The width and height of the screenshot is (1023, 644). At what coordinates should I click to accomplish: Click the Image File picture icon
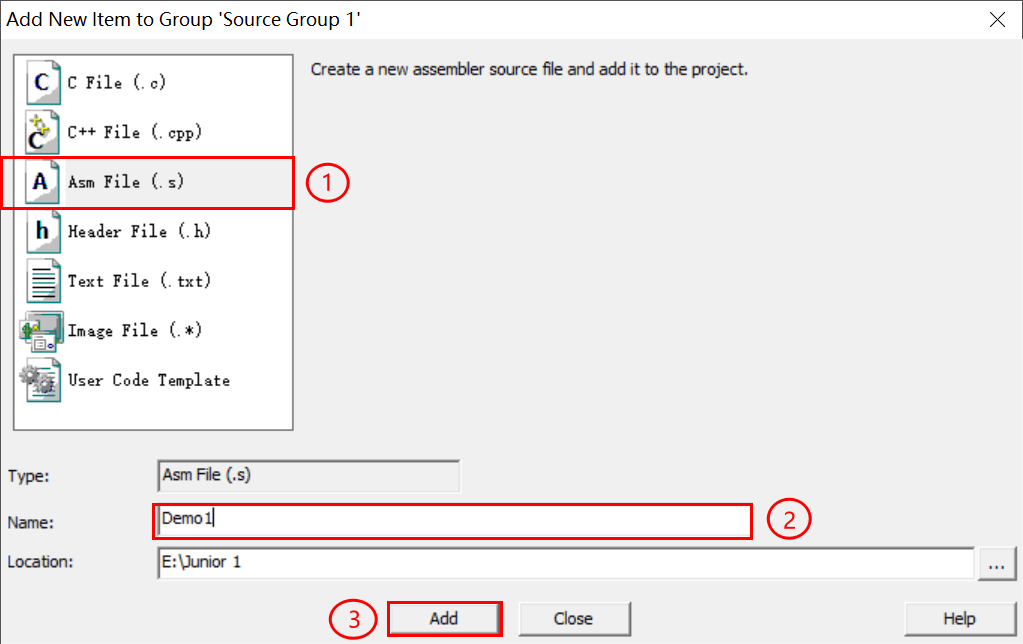tap(42, 331)
